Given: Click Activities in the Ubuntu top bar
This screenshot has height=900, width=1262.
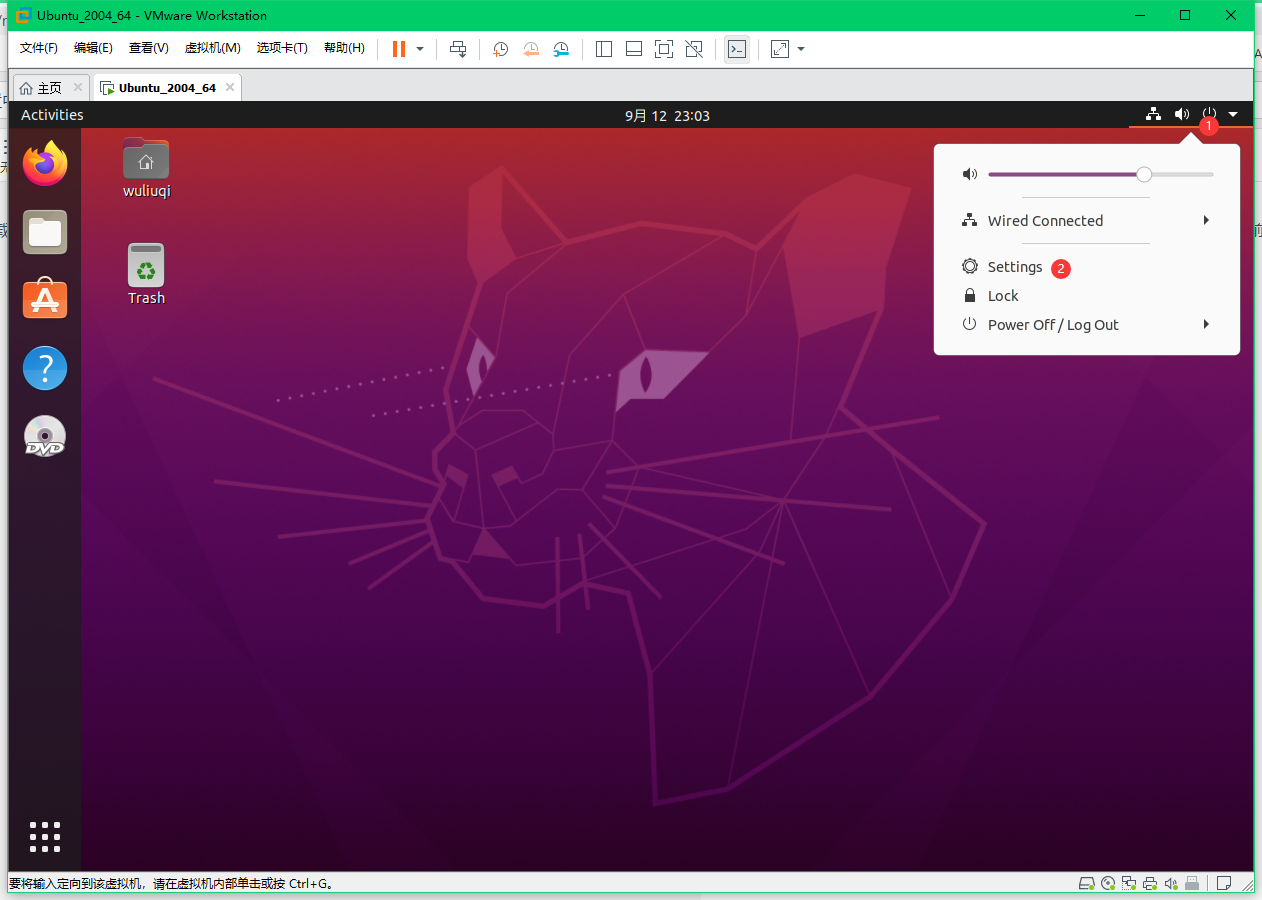Looking at the screenshot, I should coord(52,115).
